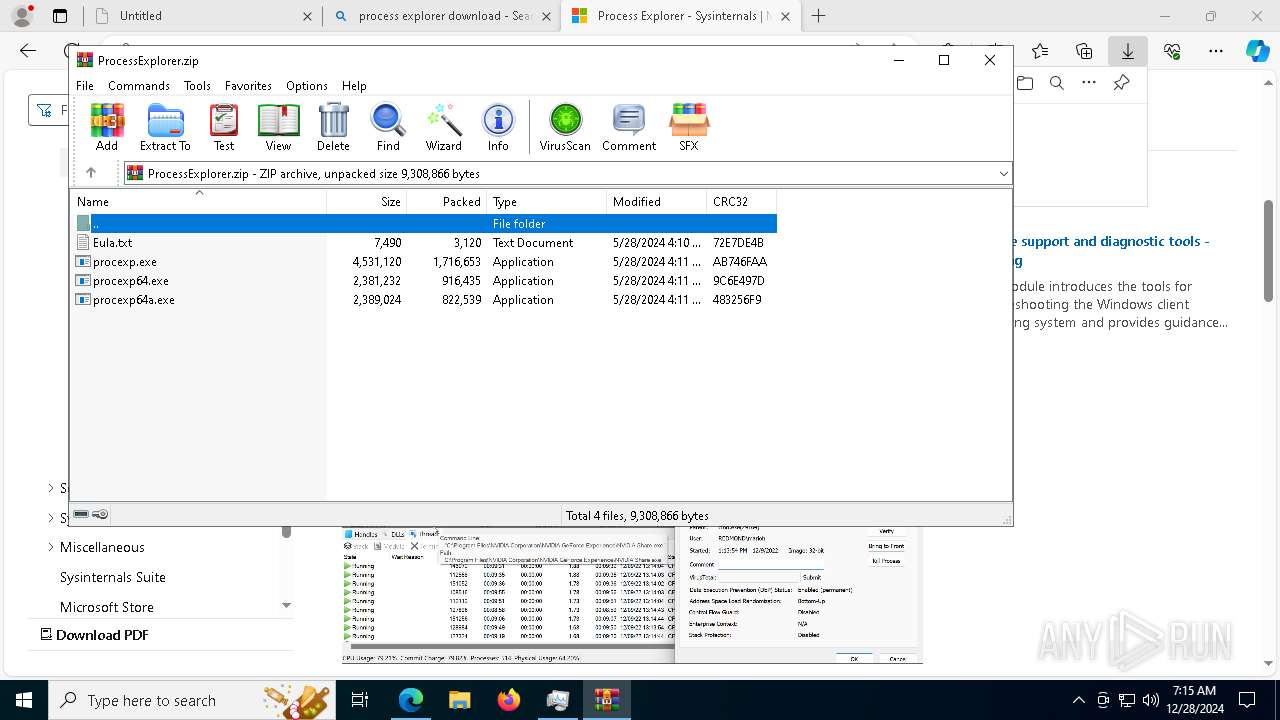1280x720 pixels.
Task: Open the File menu in WinRAR
Action: (x=85, y=86)
